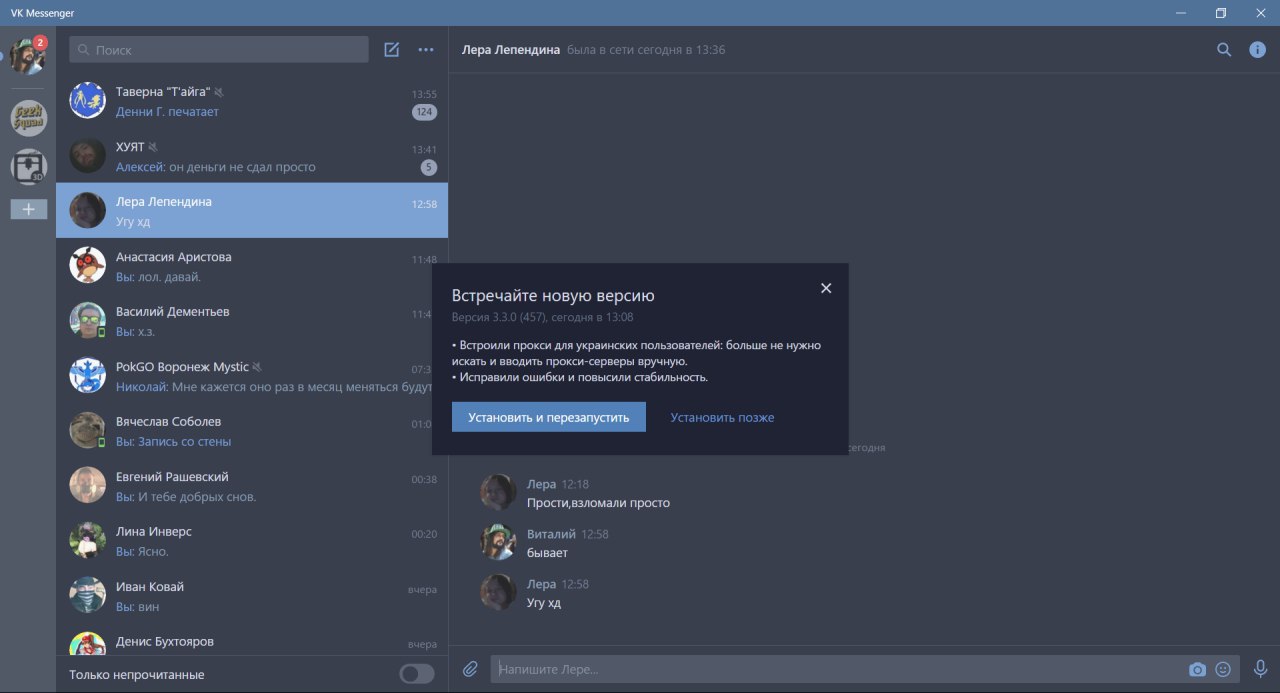This screenshot has height=693, width=1280.
Task: Click PokGO Воронеж Mystic avatar
Action: (x=88, y=375)
